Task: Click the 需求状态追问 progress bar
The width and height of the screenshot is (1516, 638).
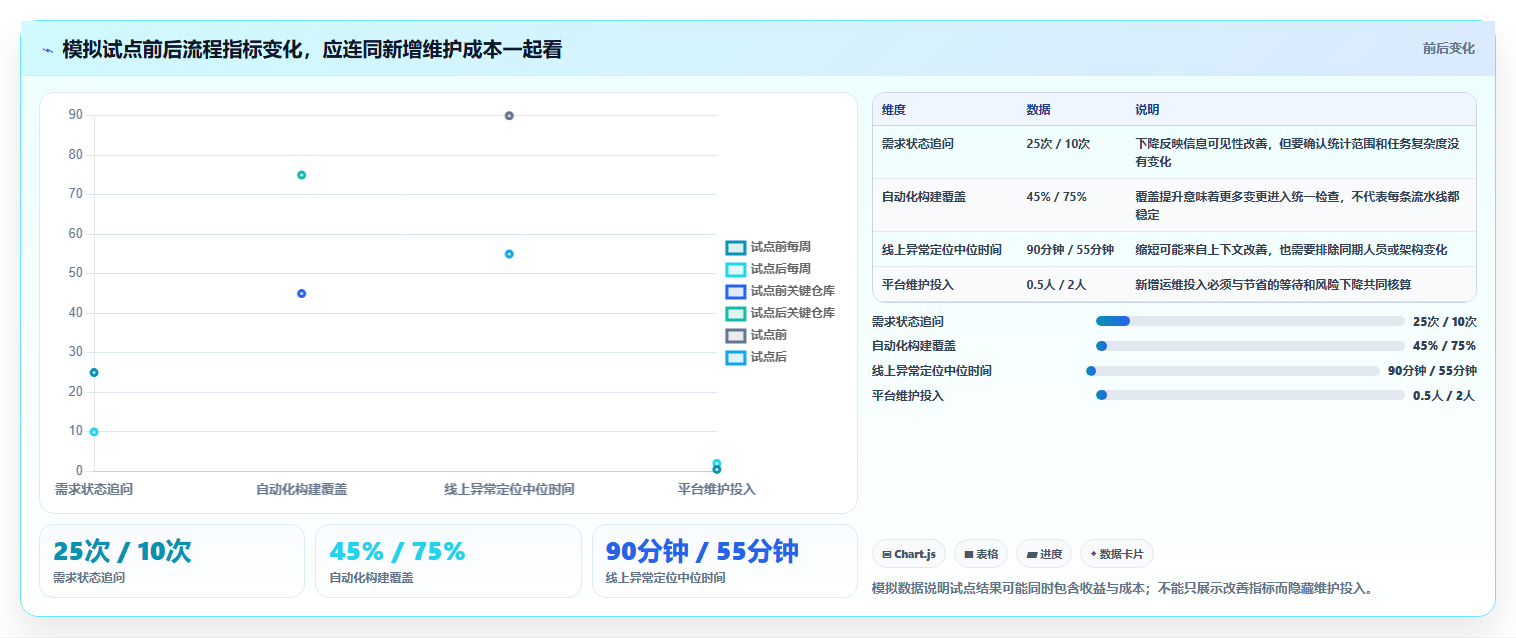Action: point(1250,321)
